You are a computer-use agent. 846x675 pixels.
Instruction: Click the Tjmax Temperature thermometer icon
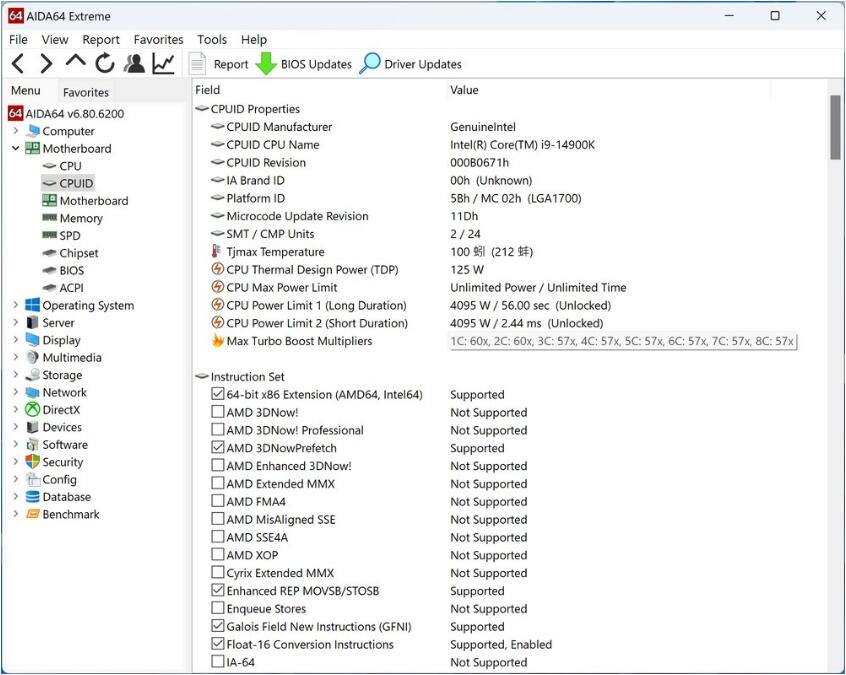(x=217, y=251)
